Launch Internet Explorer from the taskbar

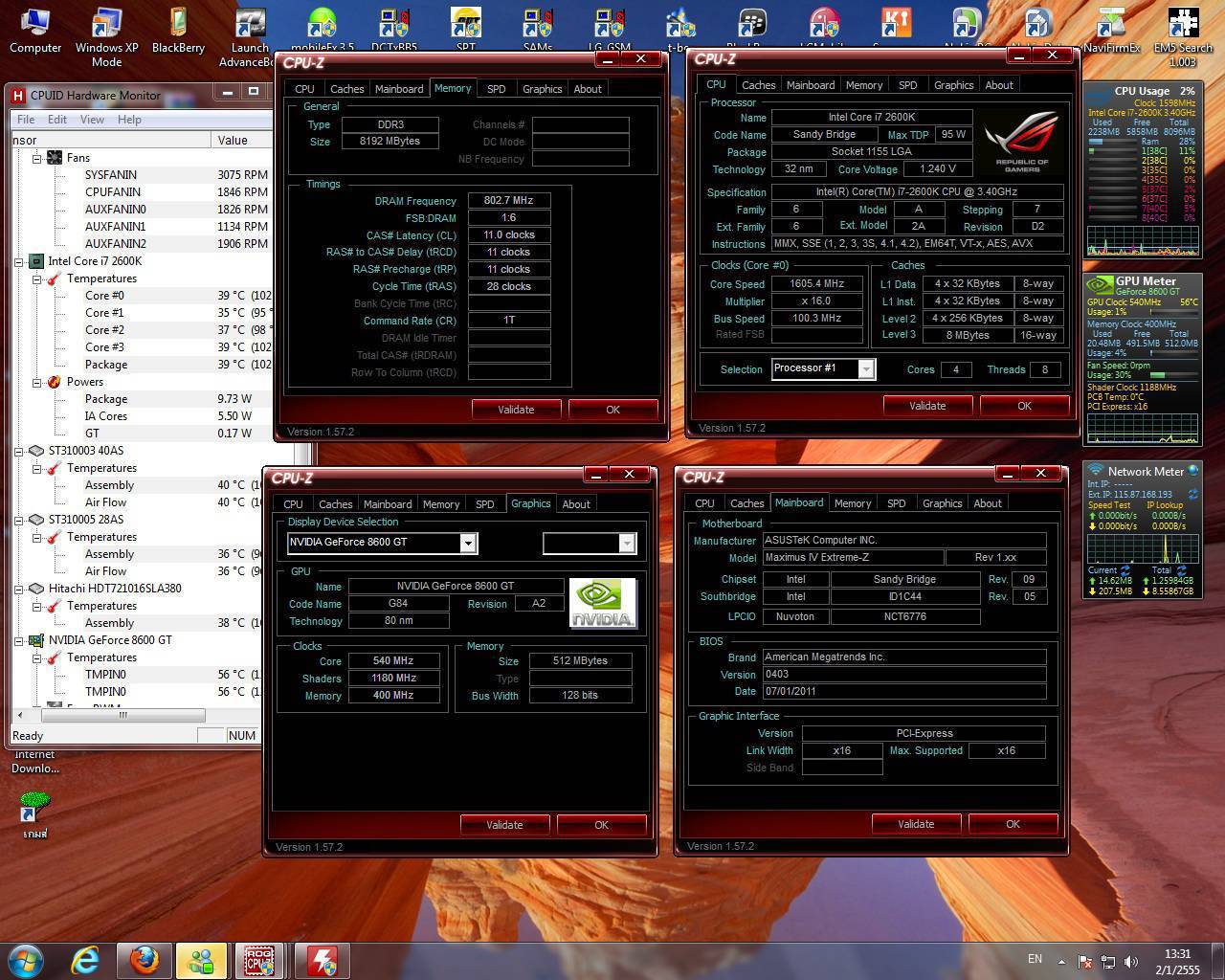pyautogui.click(x=85, y=960)
